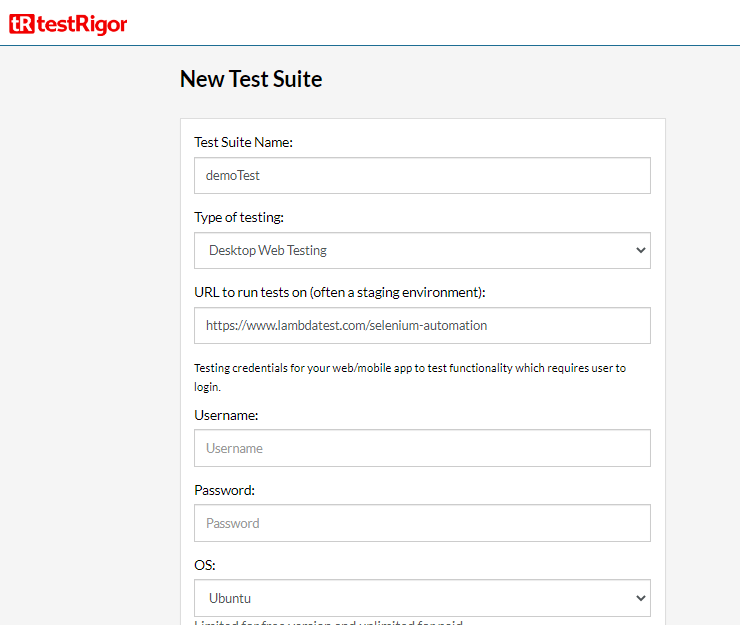The width and height of the screenshot is (740, 625).
Task: Click the "Password:" label
Action: tap(225, 490)
